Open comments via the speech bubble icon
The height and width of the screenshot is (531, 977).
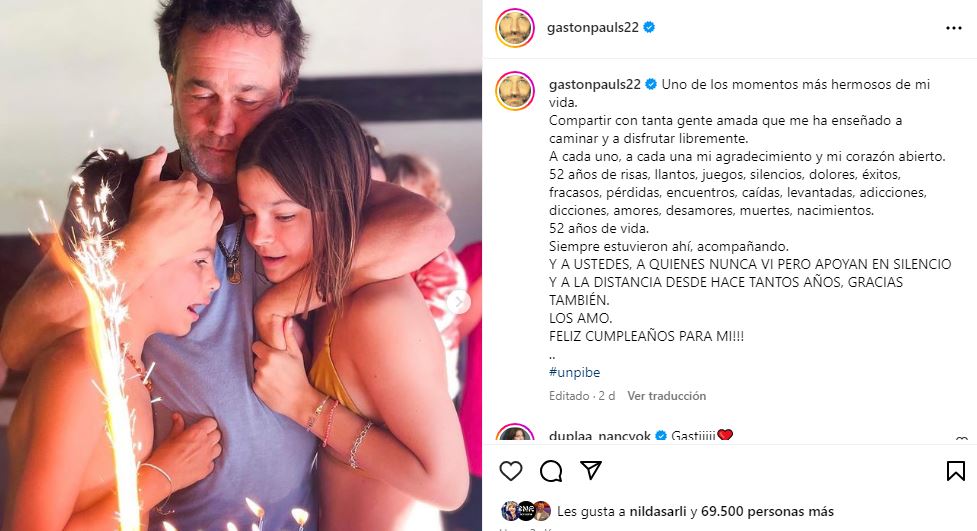pos(551,471)
